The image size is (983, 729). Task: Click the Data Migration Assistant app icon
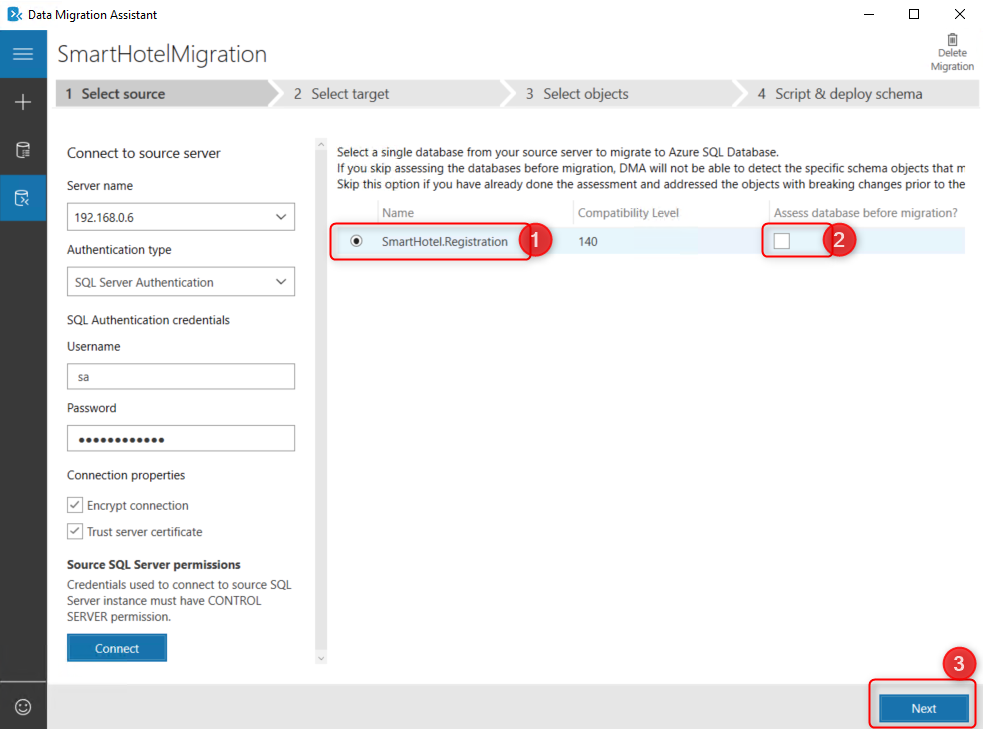click(x=14, y=14)
